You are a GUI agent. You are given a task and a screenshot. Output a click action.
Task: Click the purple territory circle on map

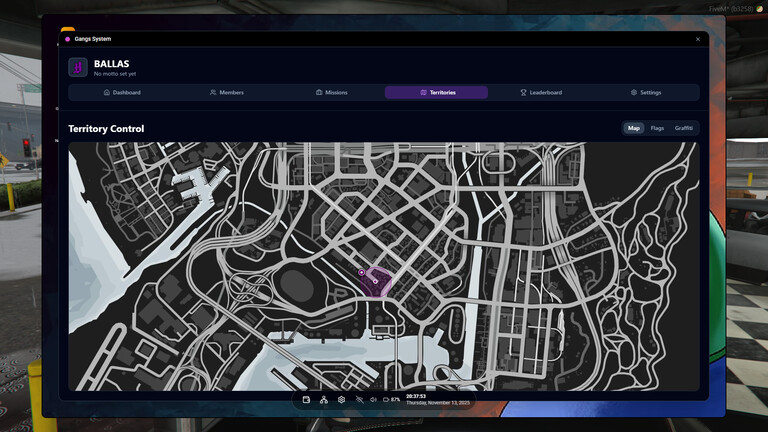click(x=376, y=283)
